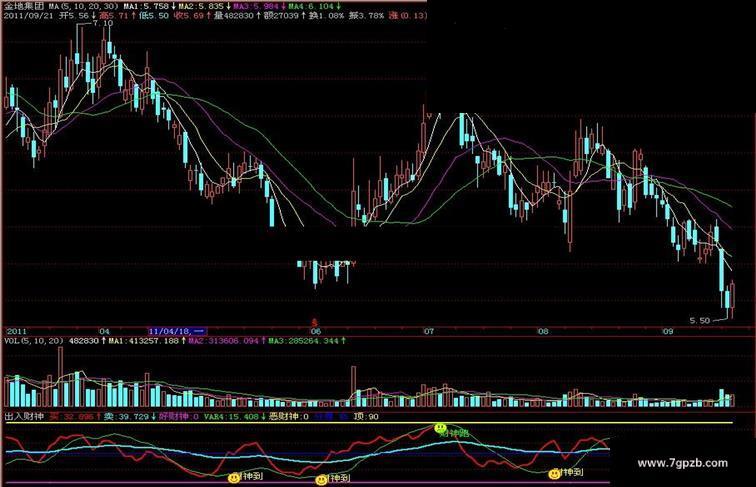Click the volume MA3:285264.344 value

(303, 341)
